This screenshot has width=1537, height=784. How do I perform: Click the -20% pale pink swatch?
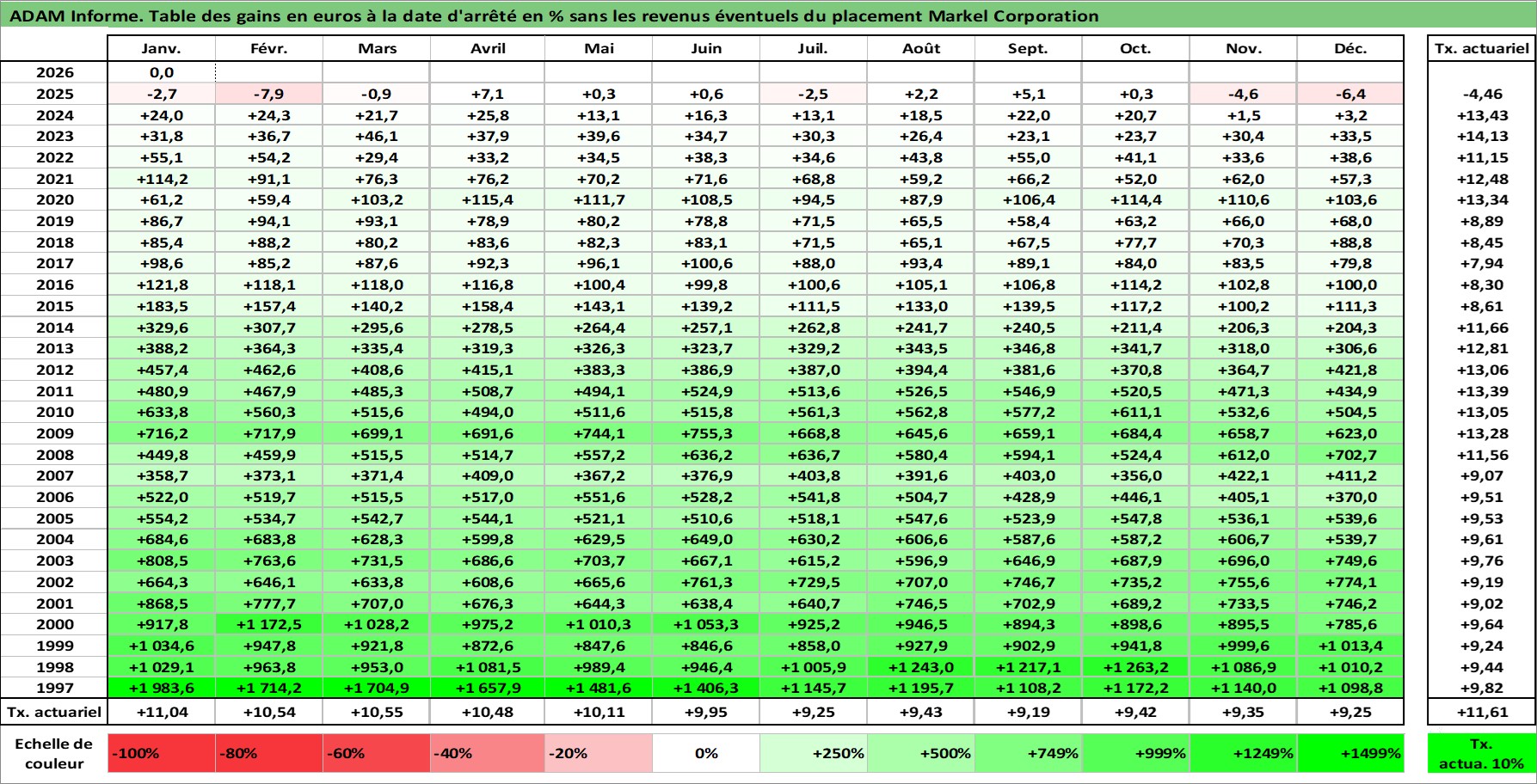tap(599, 753)
